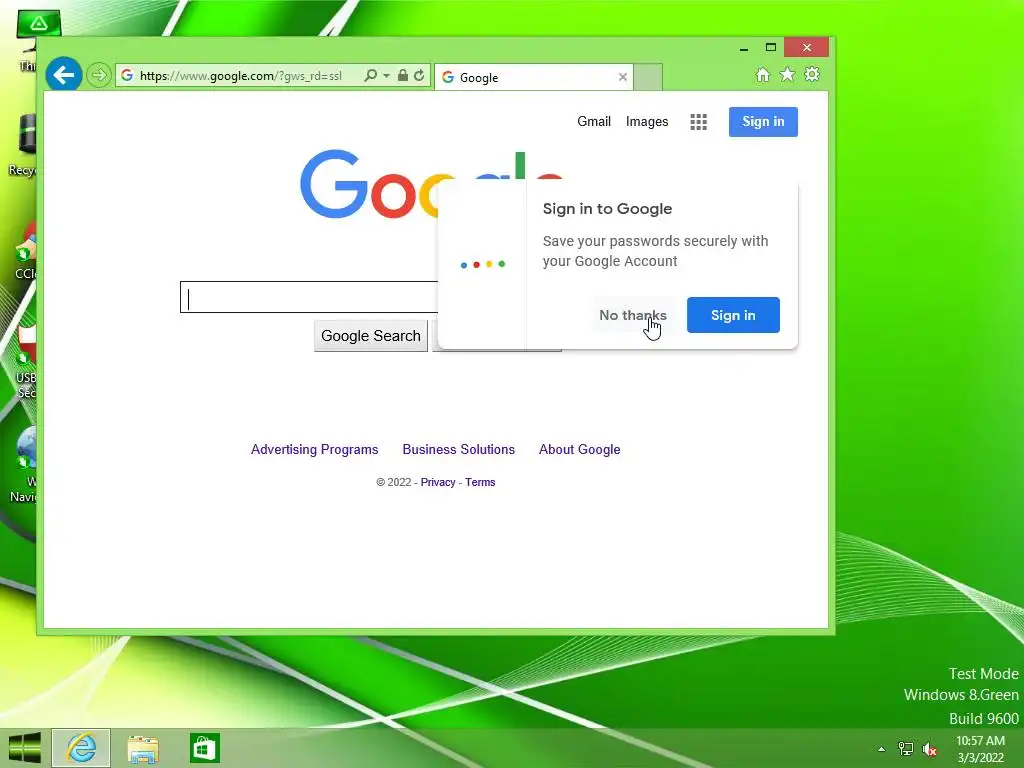Focus the Google search text box
The height and width of the screenshot is (768, 1024).
(x=308, y=297)
